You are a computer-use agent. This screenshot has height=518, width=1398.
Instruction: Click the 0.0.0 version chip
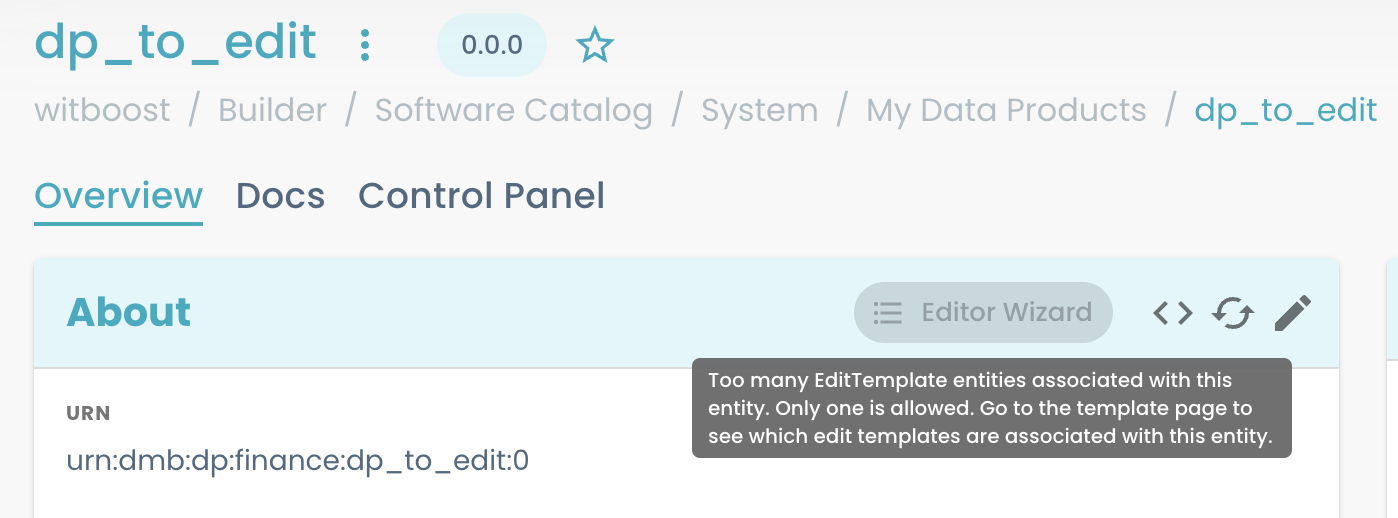[492, 45]
